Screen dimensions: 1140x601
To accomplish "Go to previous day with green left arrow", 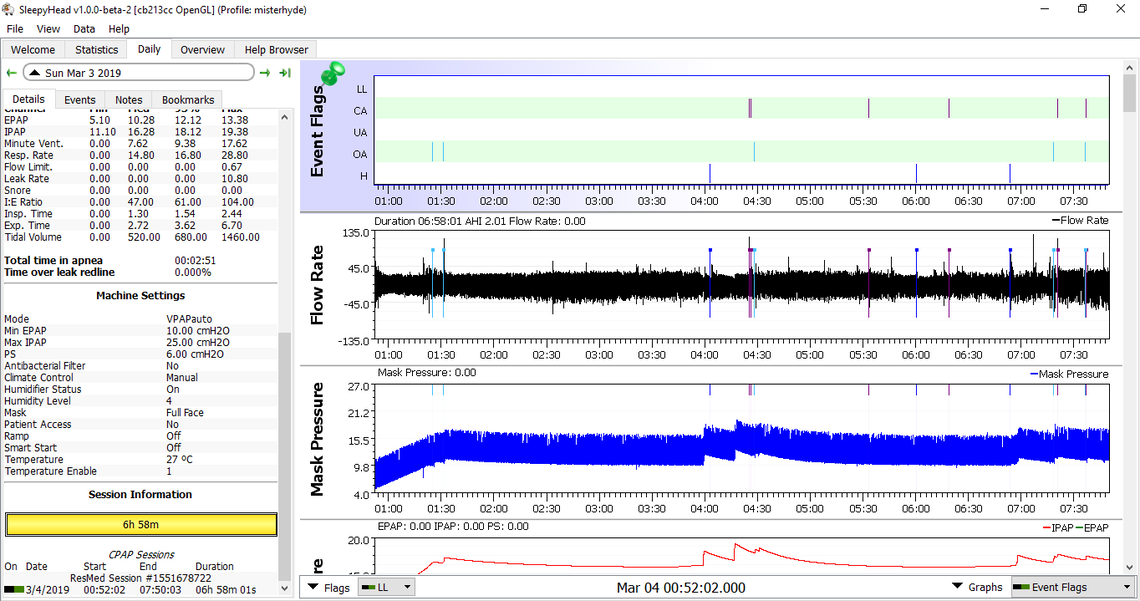I will pos(12,73).
